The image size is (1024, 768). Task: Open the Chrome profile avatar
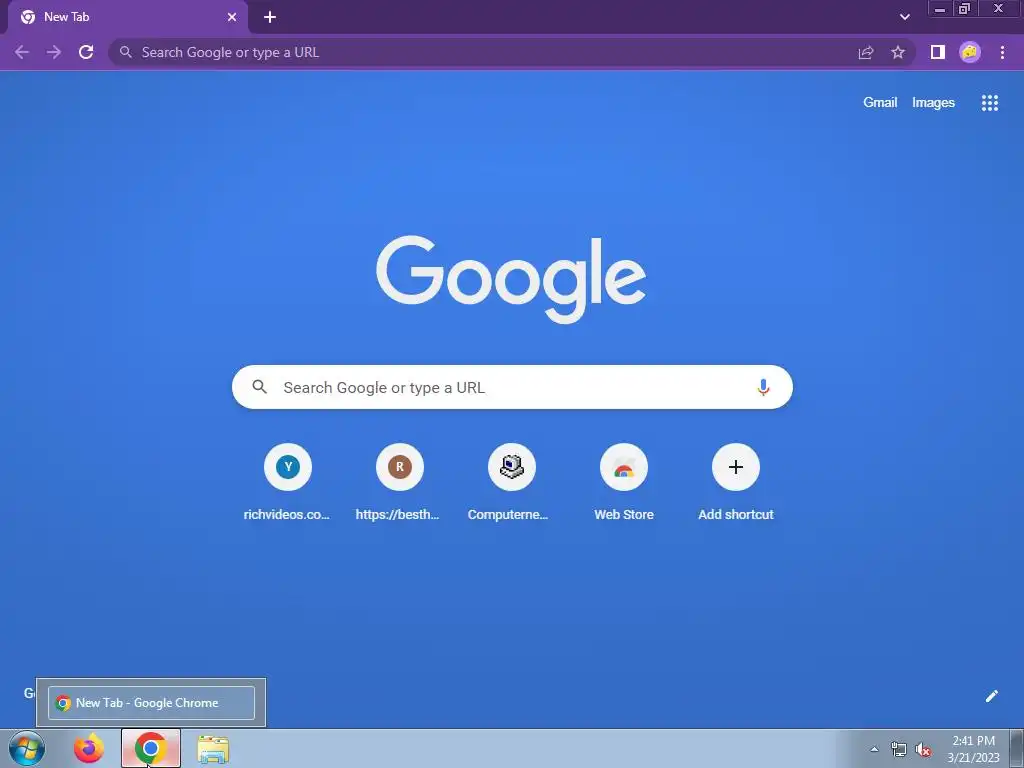[x=970, y=52]
